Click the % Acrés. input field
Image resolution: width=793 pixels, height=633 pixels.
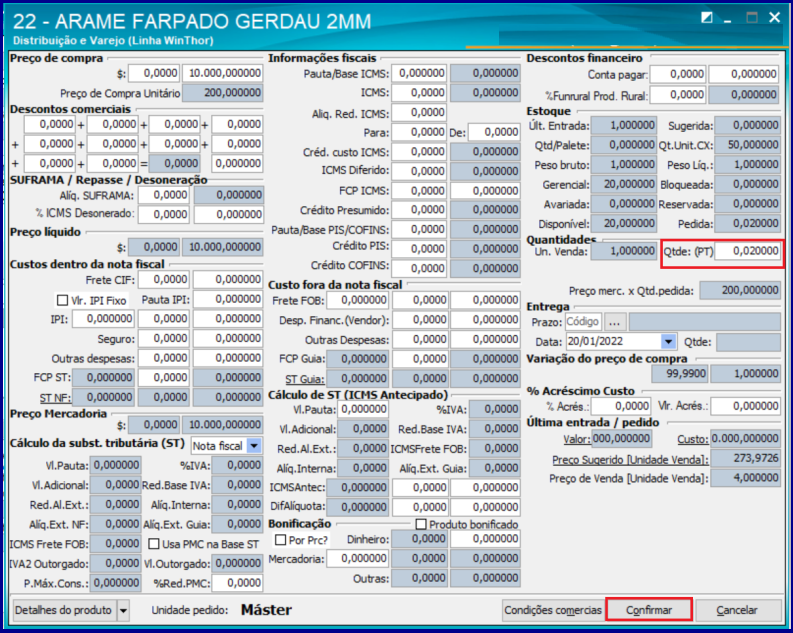coord(621,406)
